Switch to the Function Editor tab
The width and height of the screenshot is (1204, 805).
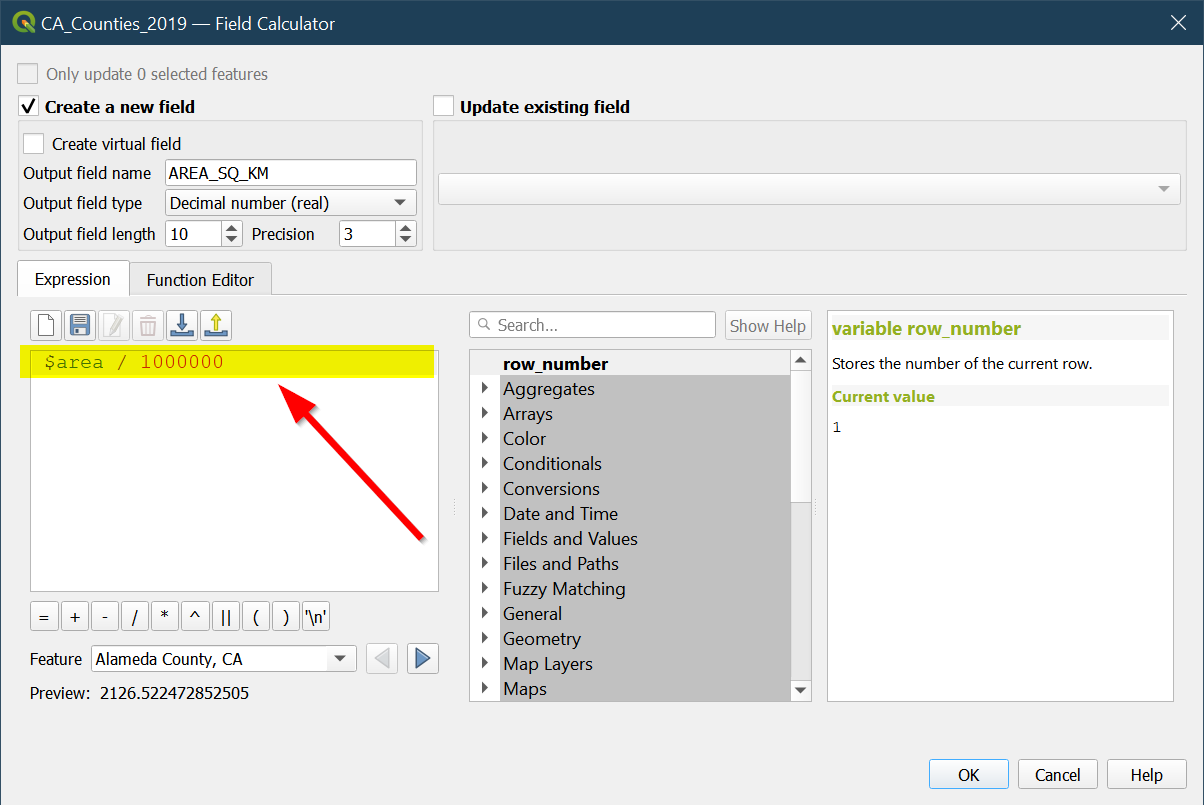(200, 280)
